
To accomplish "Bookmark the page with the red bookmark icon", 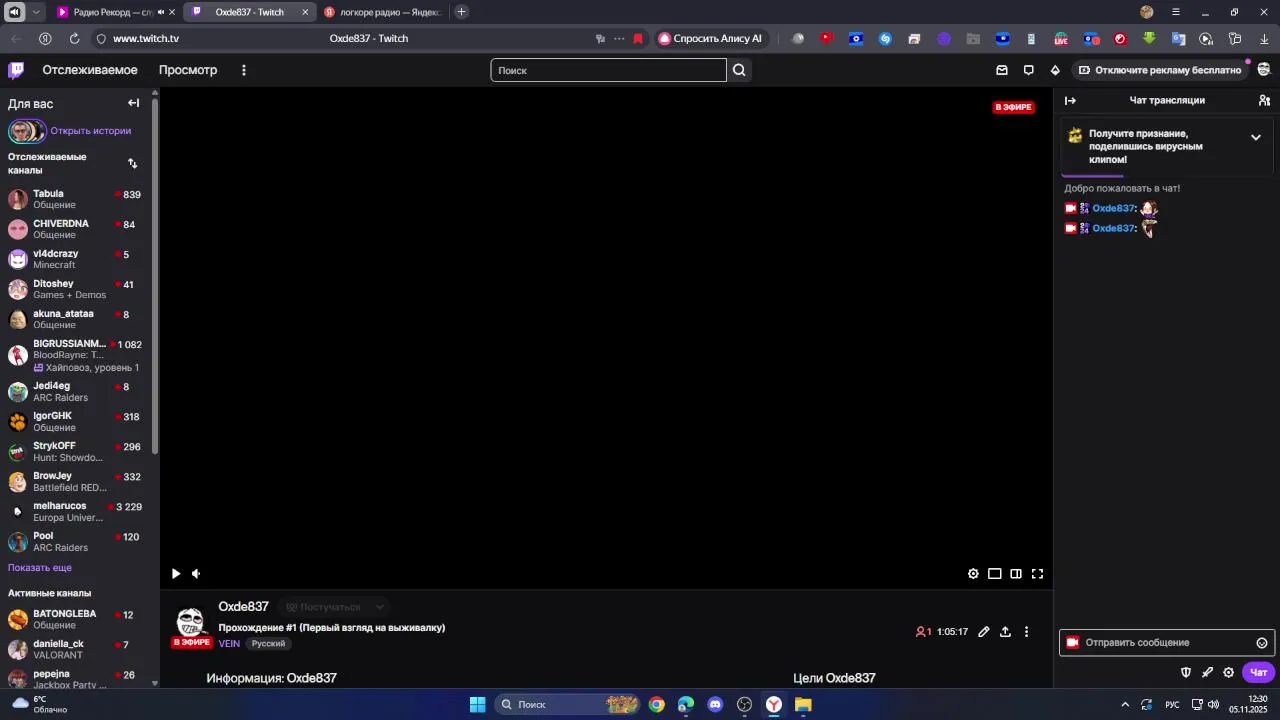I will pyautogui.click(x=638, y=39).
